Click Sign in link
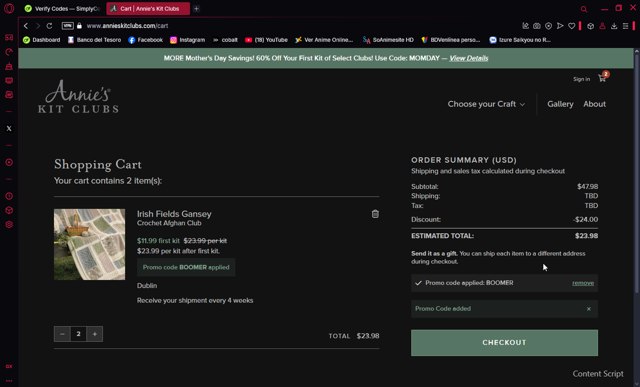The width and height of the screenshot is (640, 387). point(581,79)
